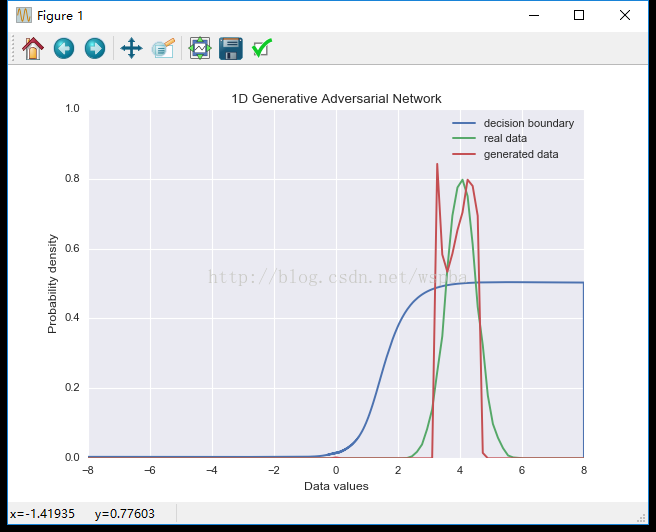Screen dimensions: 656x532
Task: Click the window resize grip in the status bar
Action: (x=641, y=518)
